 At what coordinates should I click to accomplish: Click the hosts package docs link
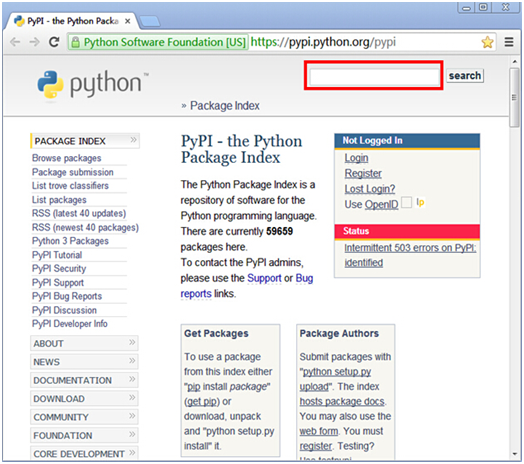[342, 401]
